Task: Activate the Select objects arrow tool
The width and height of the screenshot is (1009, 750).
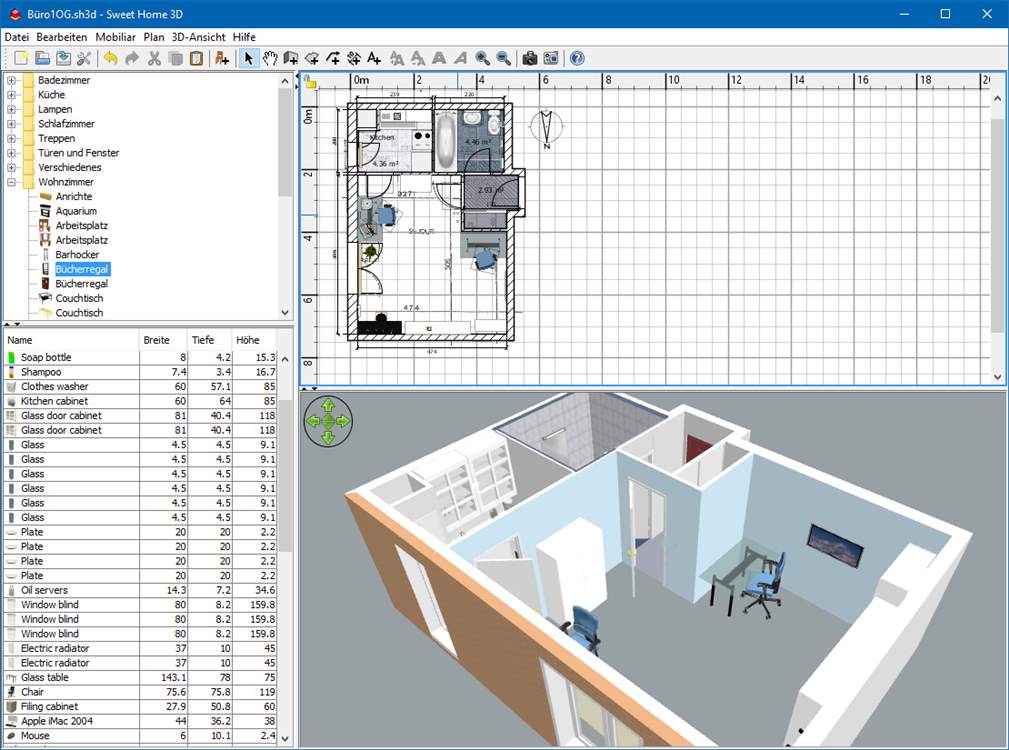Action: tap(248, 59)
